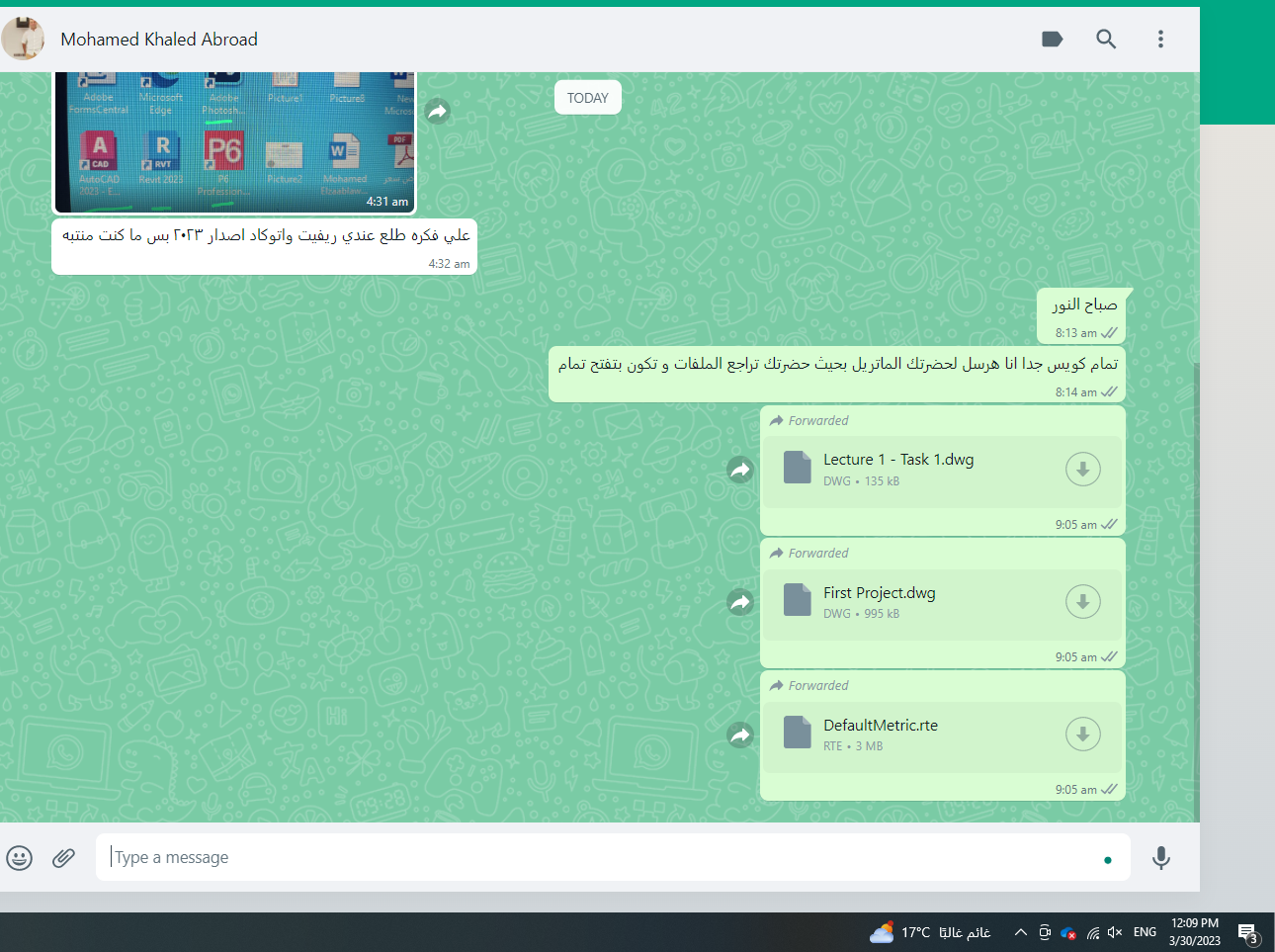Image resolution: width=1275 pixels, height=952 pixels.
Task: Click the document icon of Lecture 1 file
Action: tap(798, 468)
